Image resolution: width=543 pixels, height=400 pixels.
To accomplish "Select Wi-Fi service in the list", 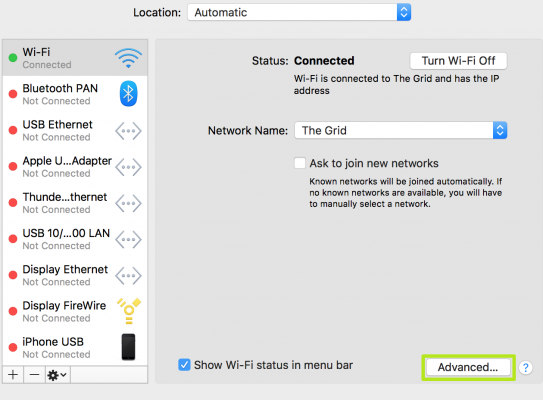I will (x=75, y=58).
